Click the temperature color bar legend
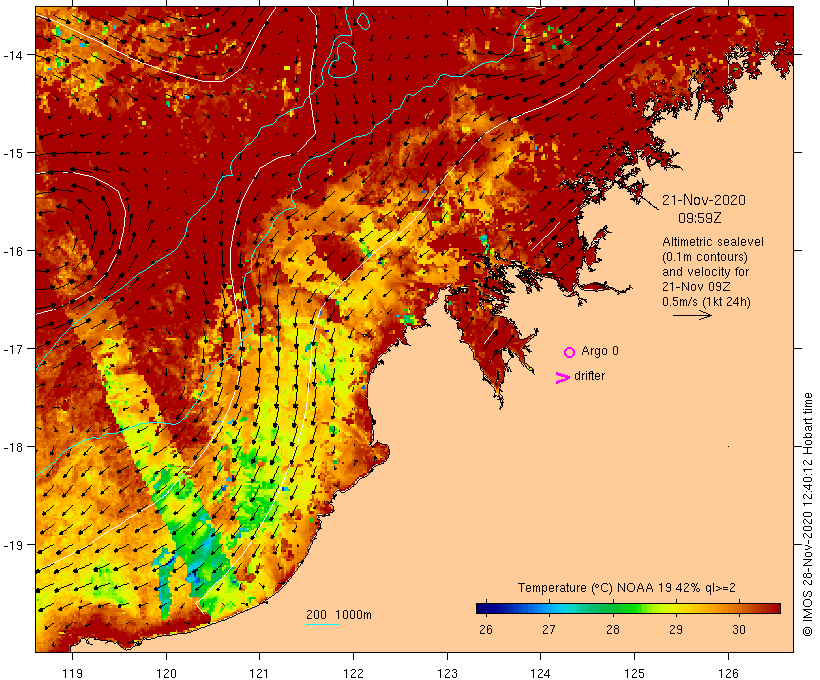This screenshot has width=820, height=680. tap(628, 608)
